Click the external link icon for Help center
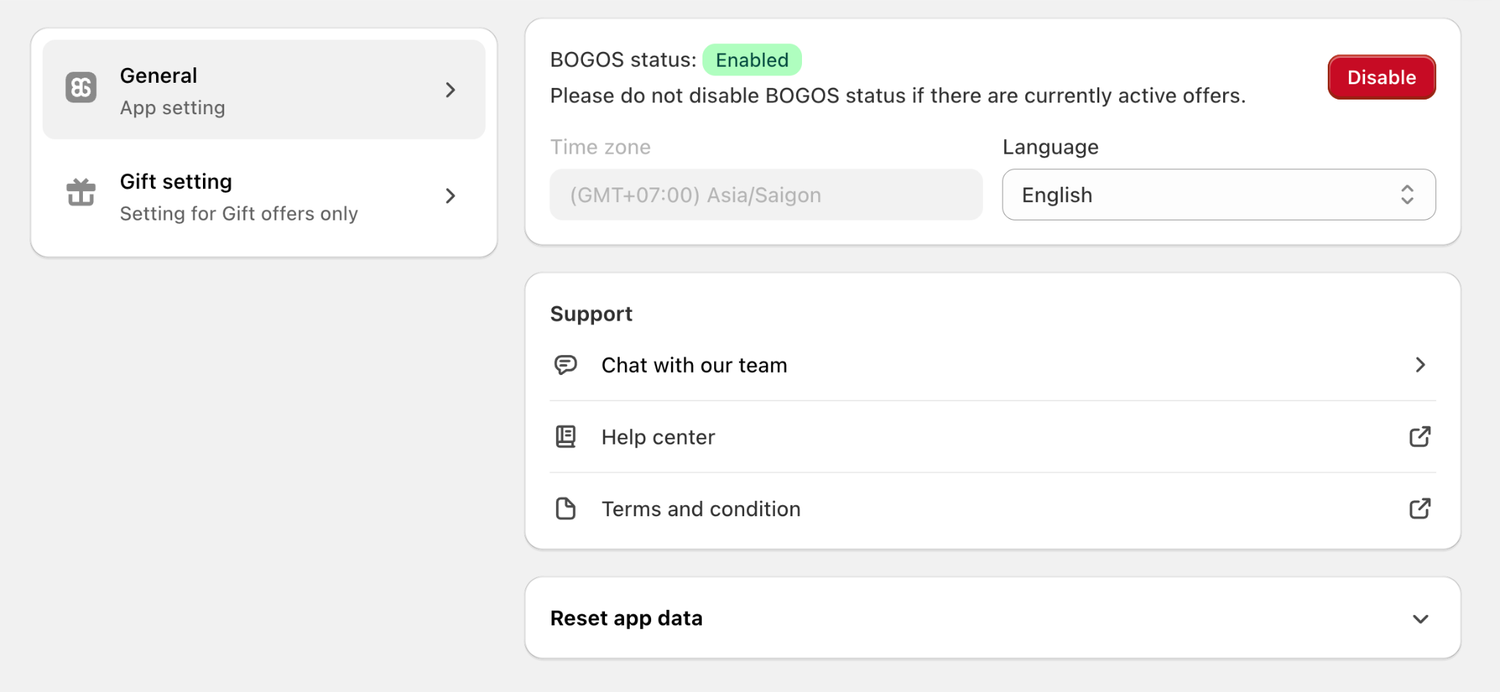Screen dimensions: 1500x692 point(1420,437)
